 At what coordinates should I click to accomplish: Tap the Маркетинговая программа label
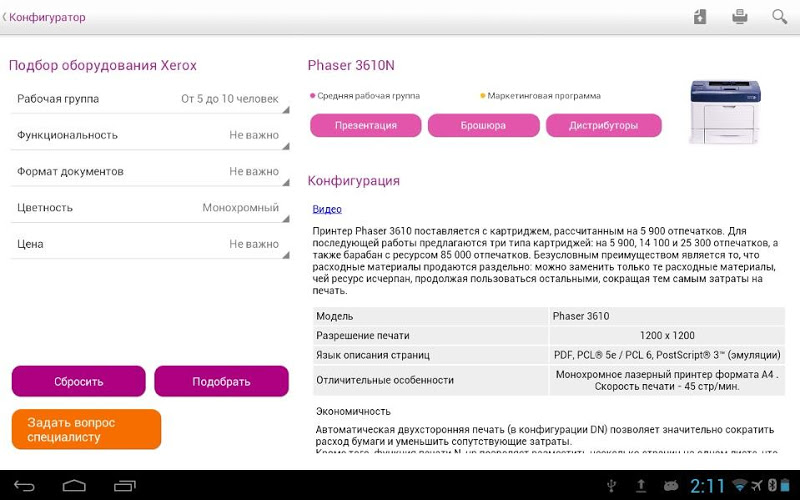540,96
